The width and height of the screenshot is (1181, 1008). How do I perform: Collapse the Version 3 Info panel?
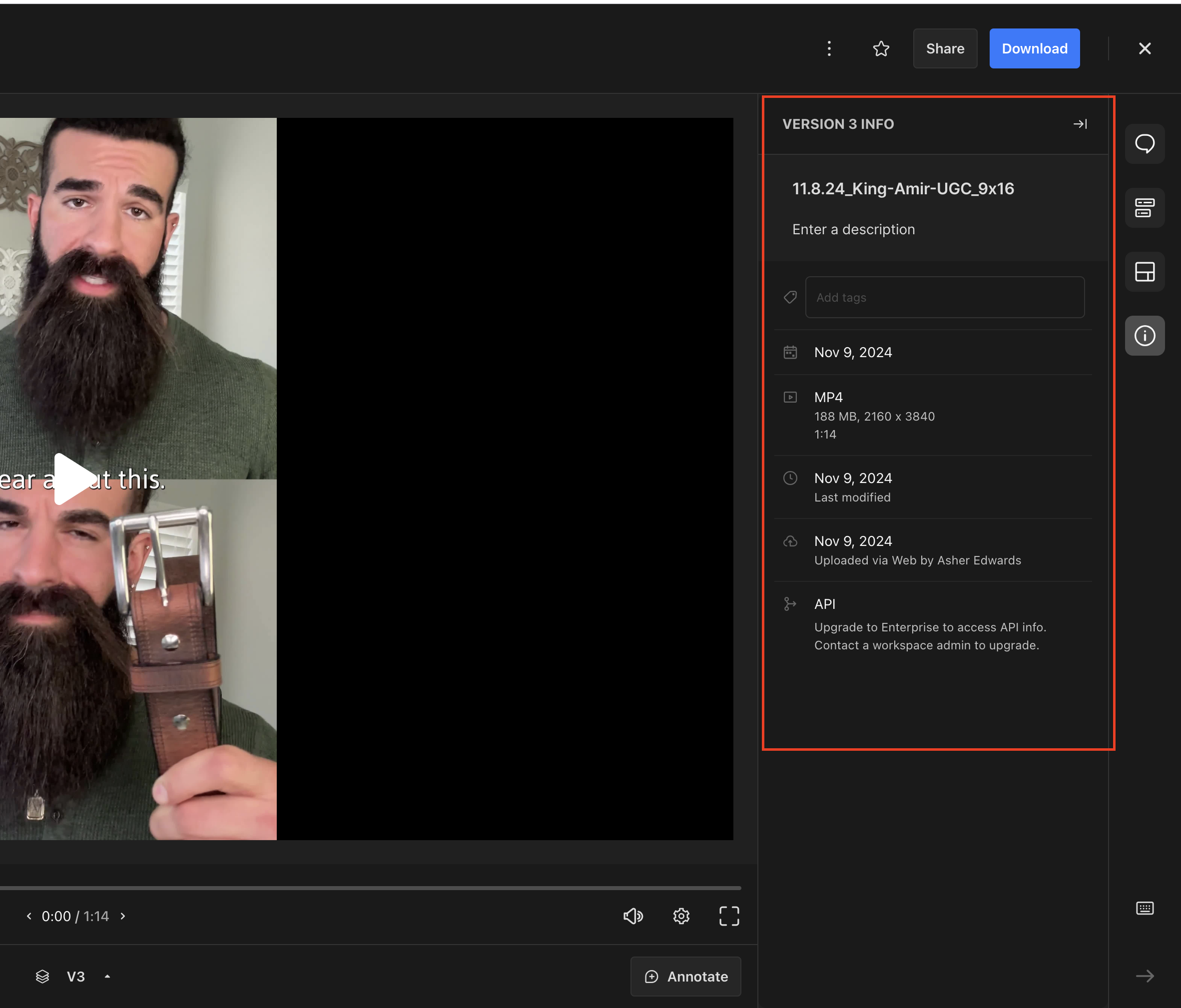[1080, 124]
